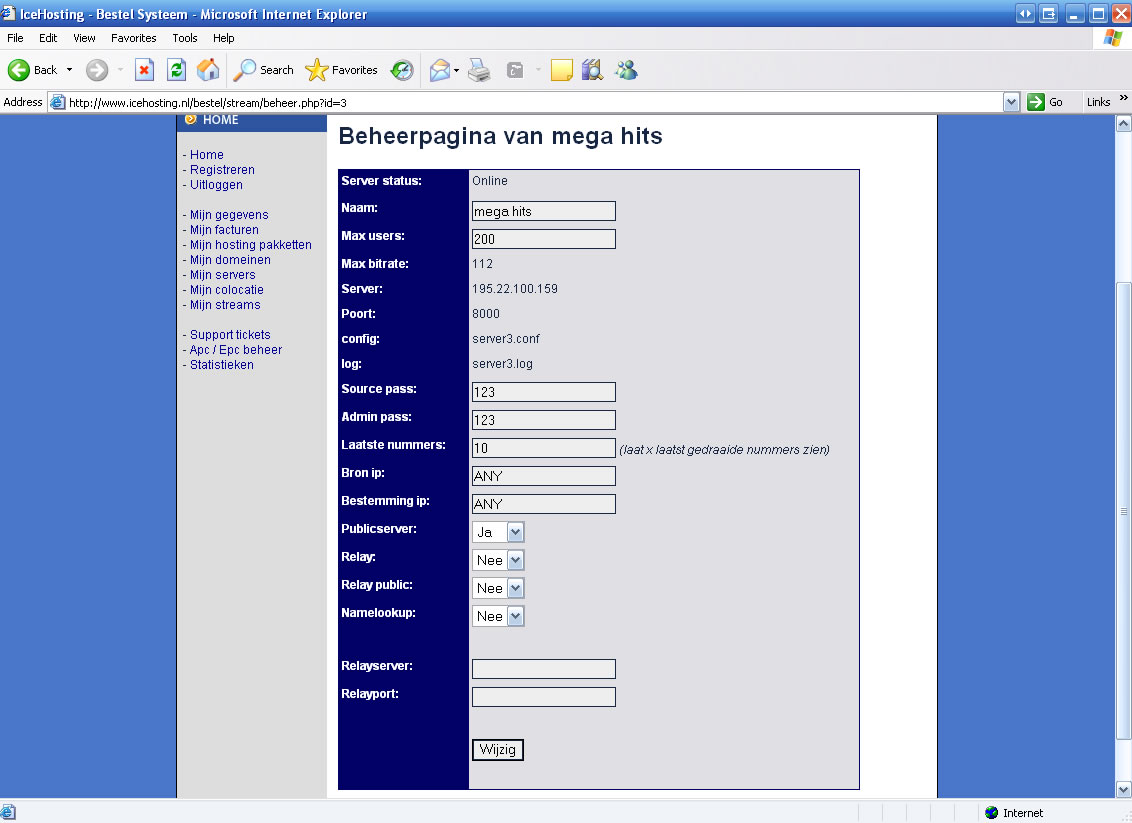Viewport: 1132px width, 823px height.
Task: Click the Back navigation button
Action: tap(33, 70)
